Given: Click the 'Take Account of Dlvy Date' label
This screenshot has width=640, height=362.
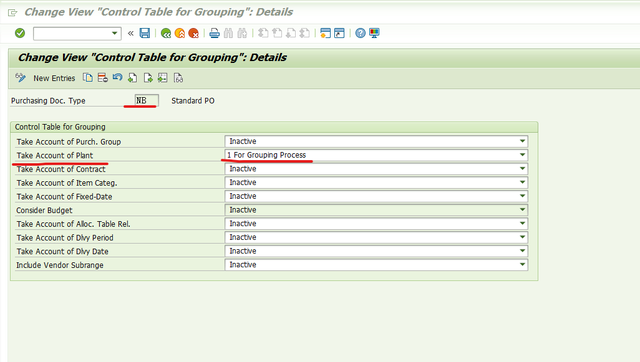Looking at the screenshot, I should click(x=62, y=251).
